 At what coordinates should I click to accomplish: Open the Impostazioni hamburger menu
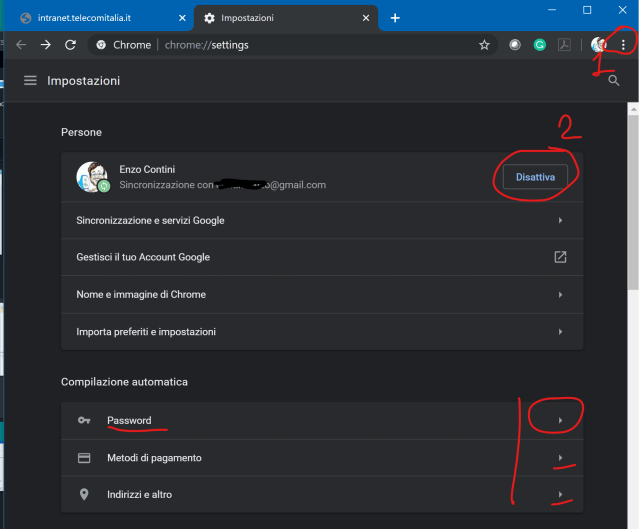[x=30, y=80]
